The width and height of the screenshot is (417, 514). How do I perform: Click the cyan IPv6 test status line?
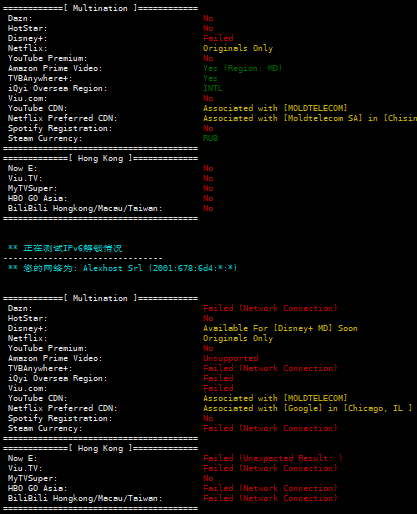(65, 248)
